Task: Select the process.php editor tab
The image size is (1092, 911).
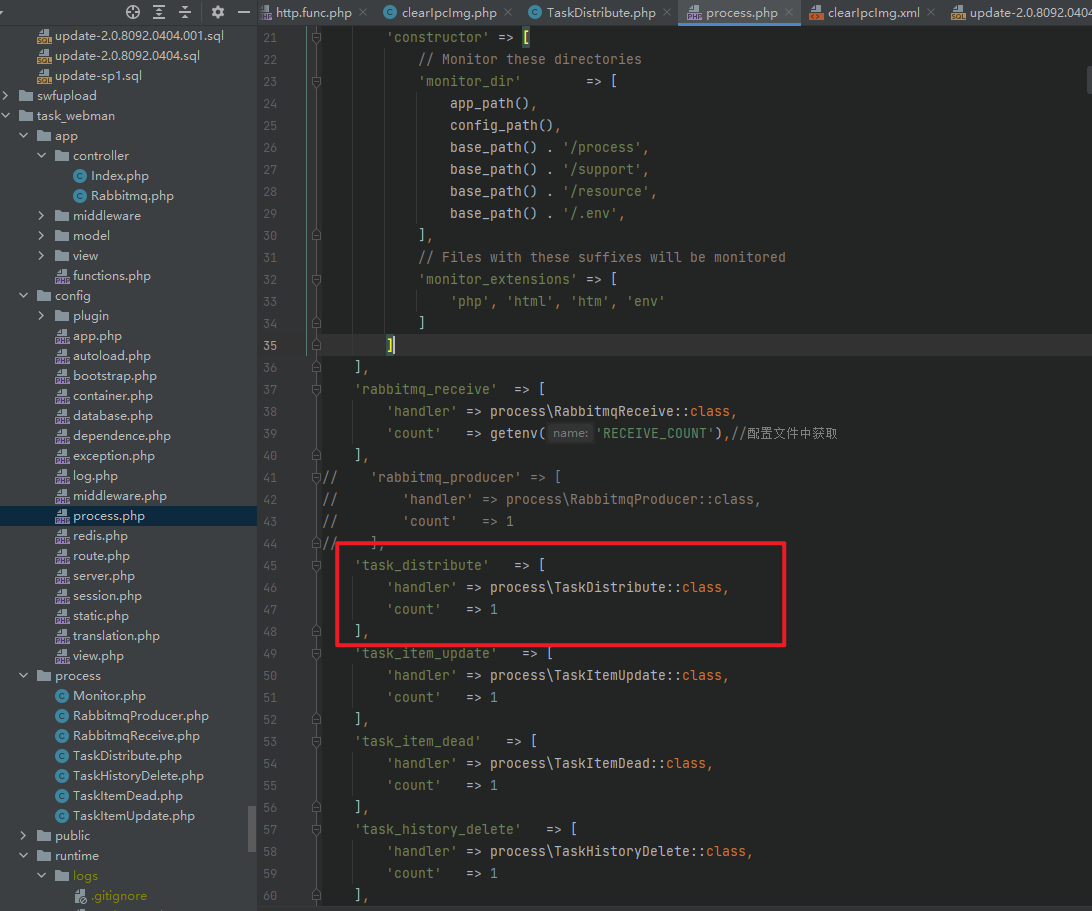Action: (x=741, y=13)
